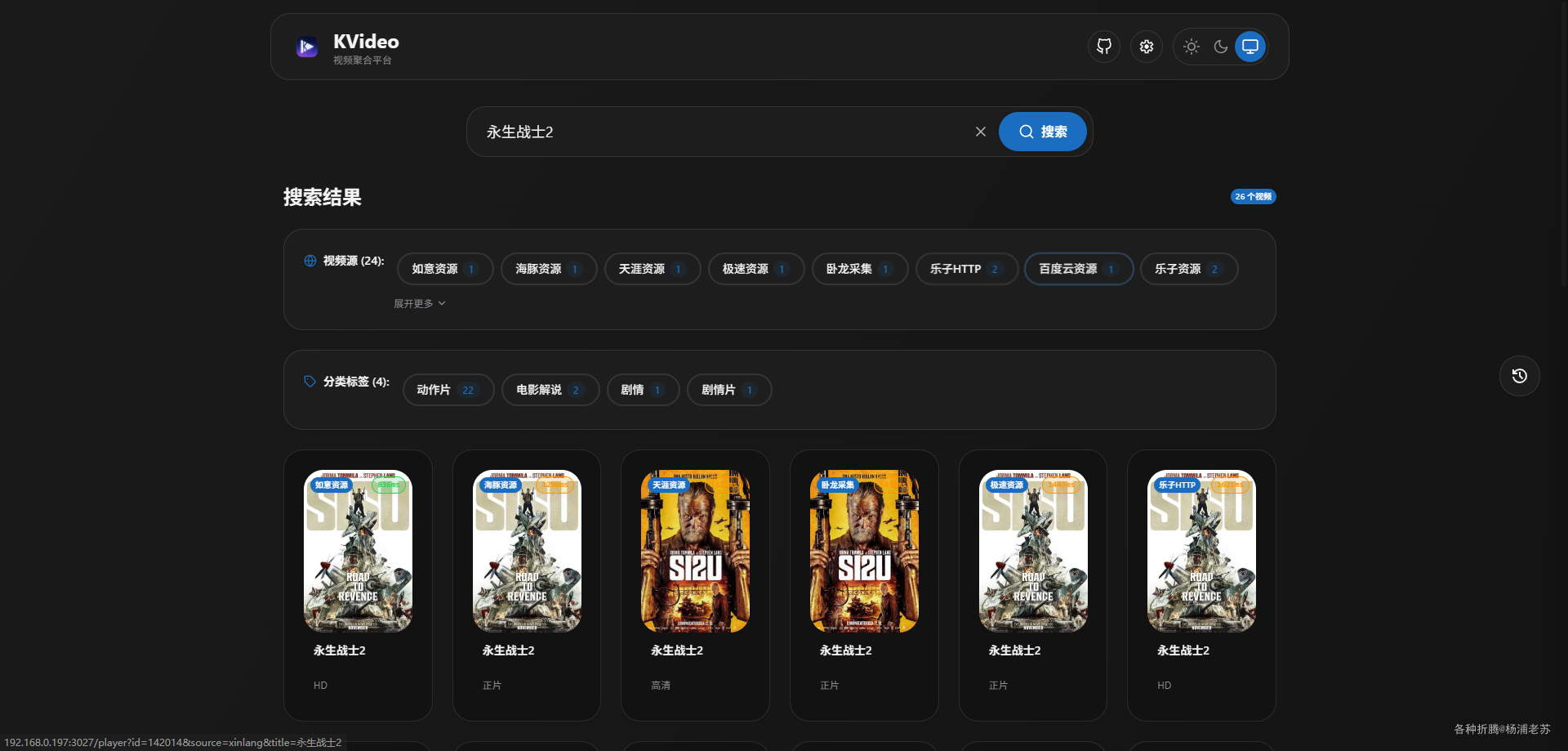Viewport: 1568px width, 751px height.
Task: Filter results by 卧龙采集 source
Action: coord(860,269)
